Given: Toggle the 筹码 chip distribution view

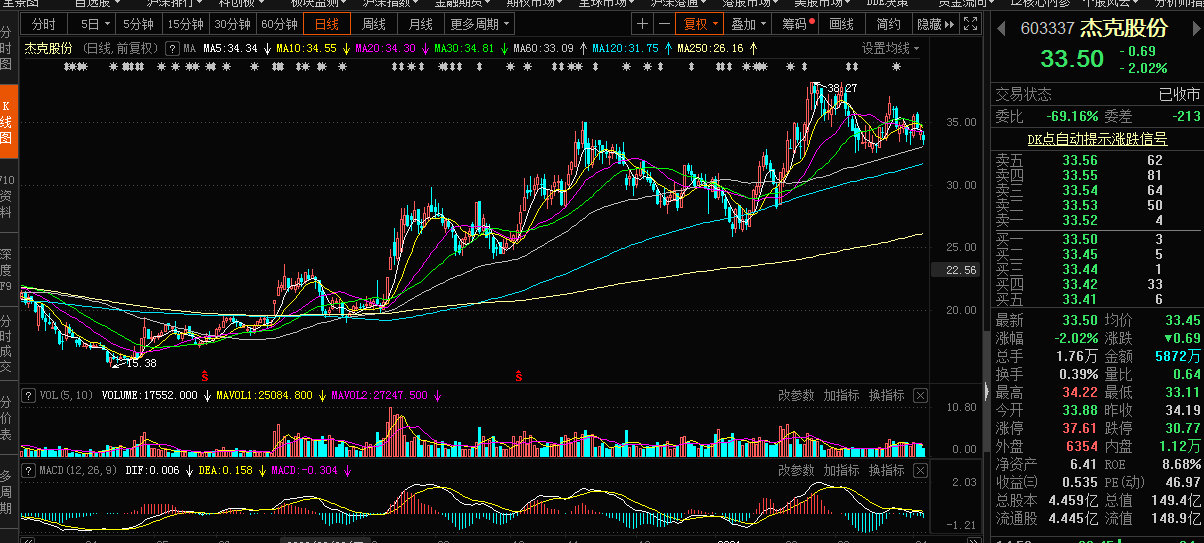Looking at the screenshot, I should [x=798, y=24].
